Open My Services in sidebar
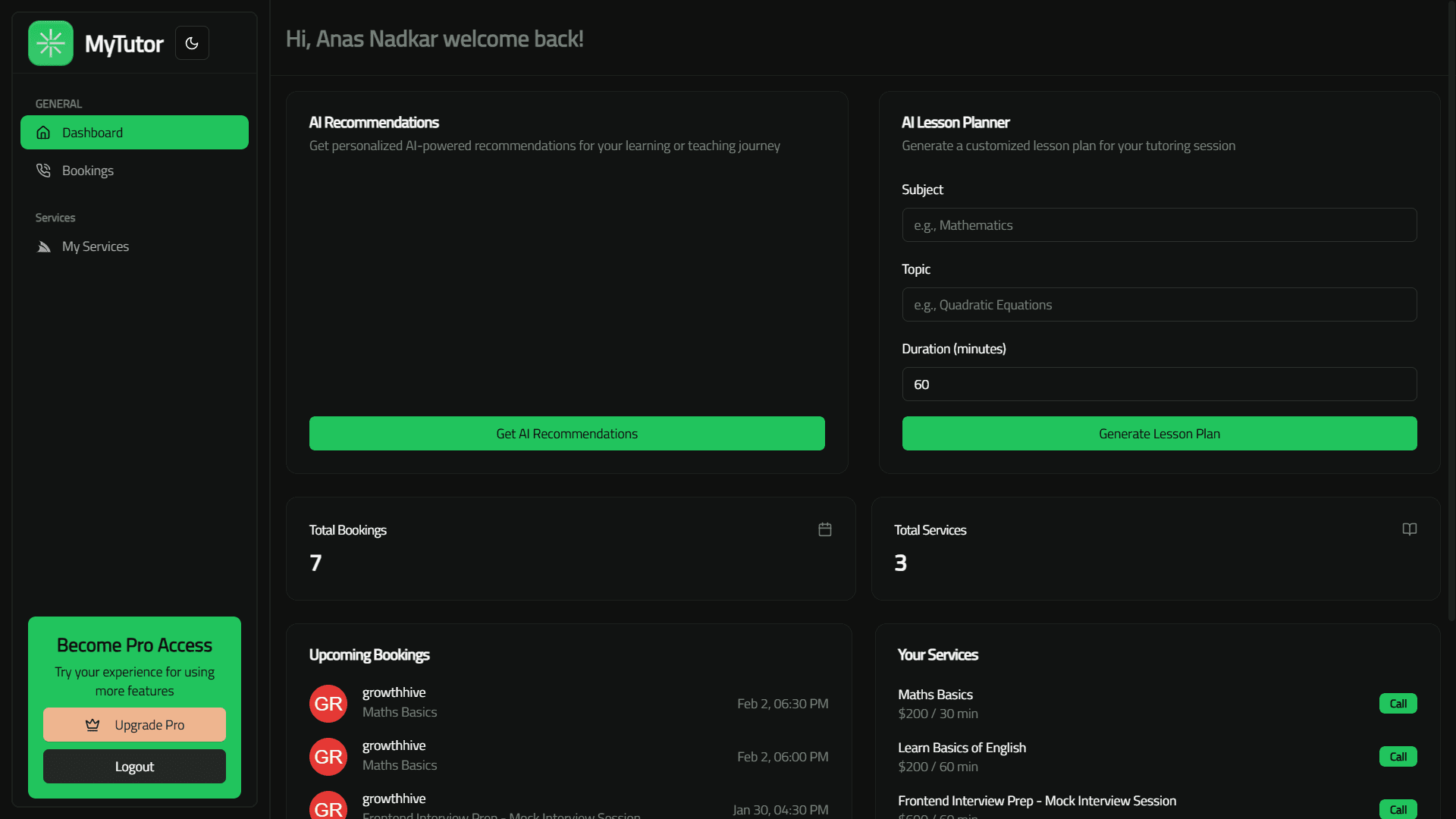 coord(134,246)
